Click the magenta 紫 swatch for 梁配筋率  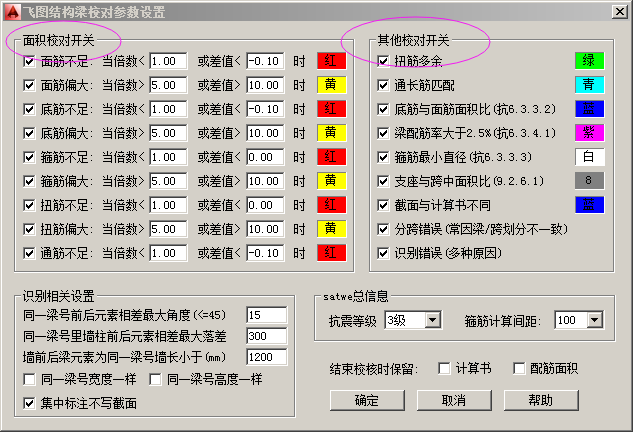589,133
